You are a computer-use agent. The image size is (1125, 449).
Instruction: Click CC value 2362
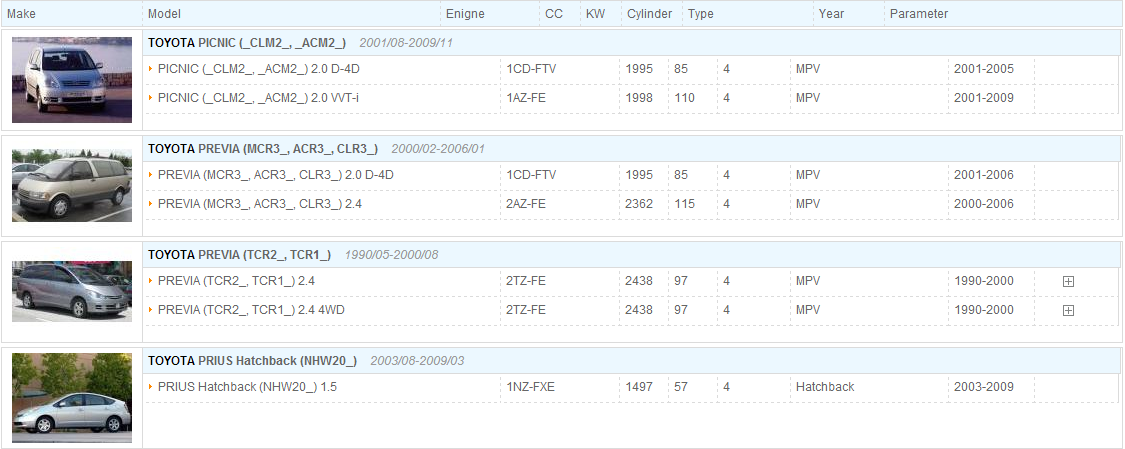pyautogui.click(x=639, y=204)
